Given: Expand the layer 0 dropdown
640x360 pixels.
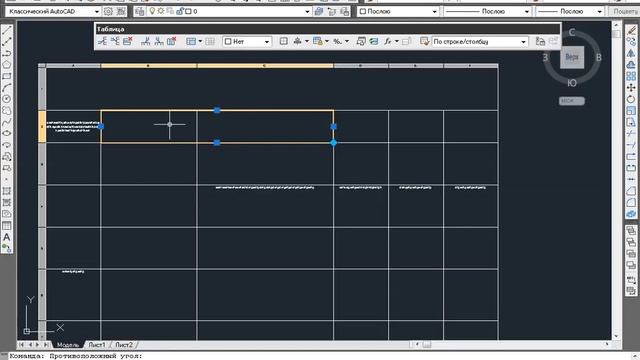Looking at the screenshot, I should 307,11.
